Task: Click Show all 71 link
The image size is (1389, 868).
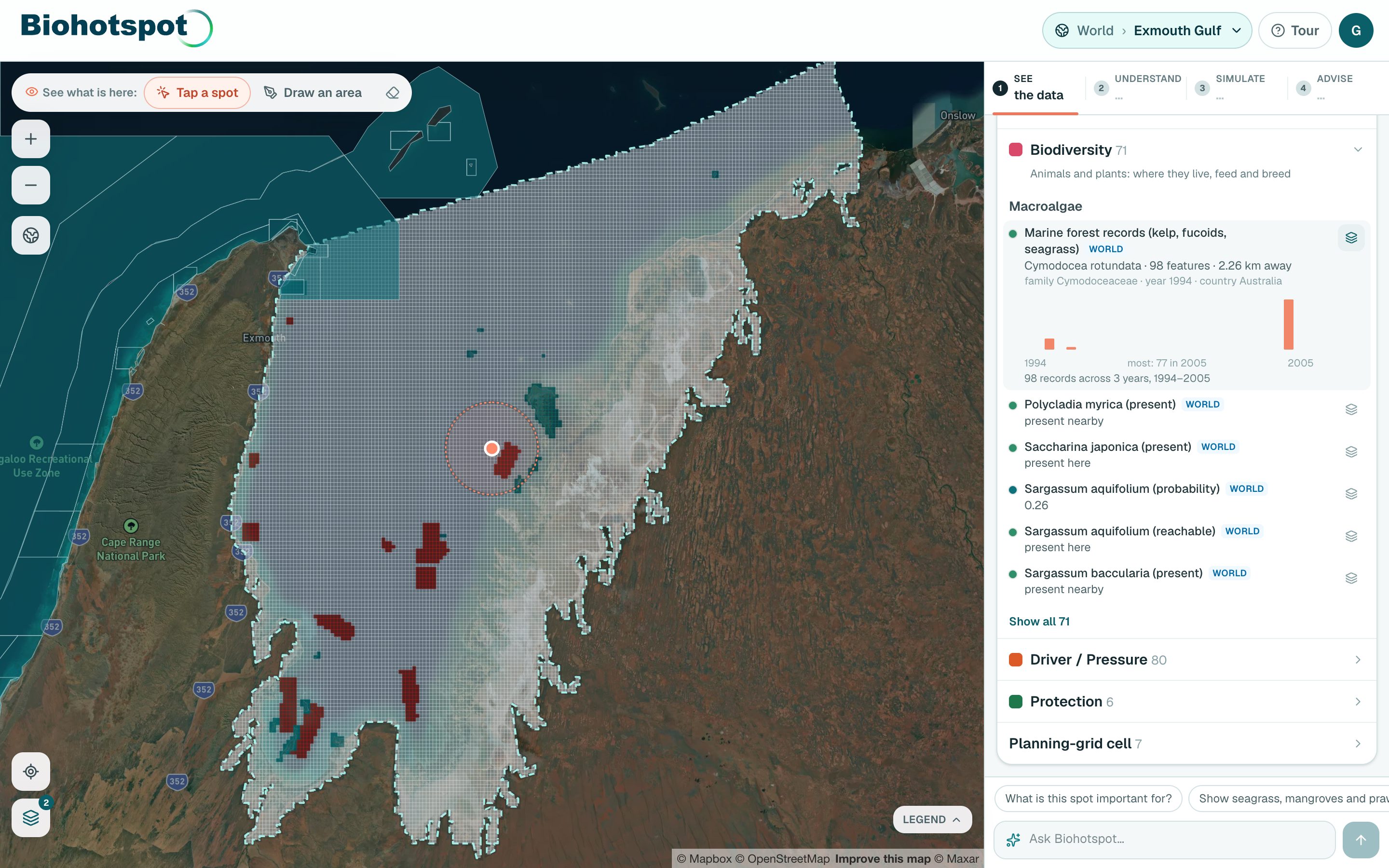Action: 1039,621
